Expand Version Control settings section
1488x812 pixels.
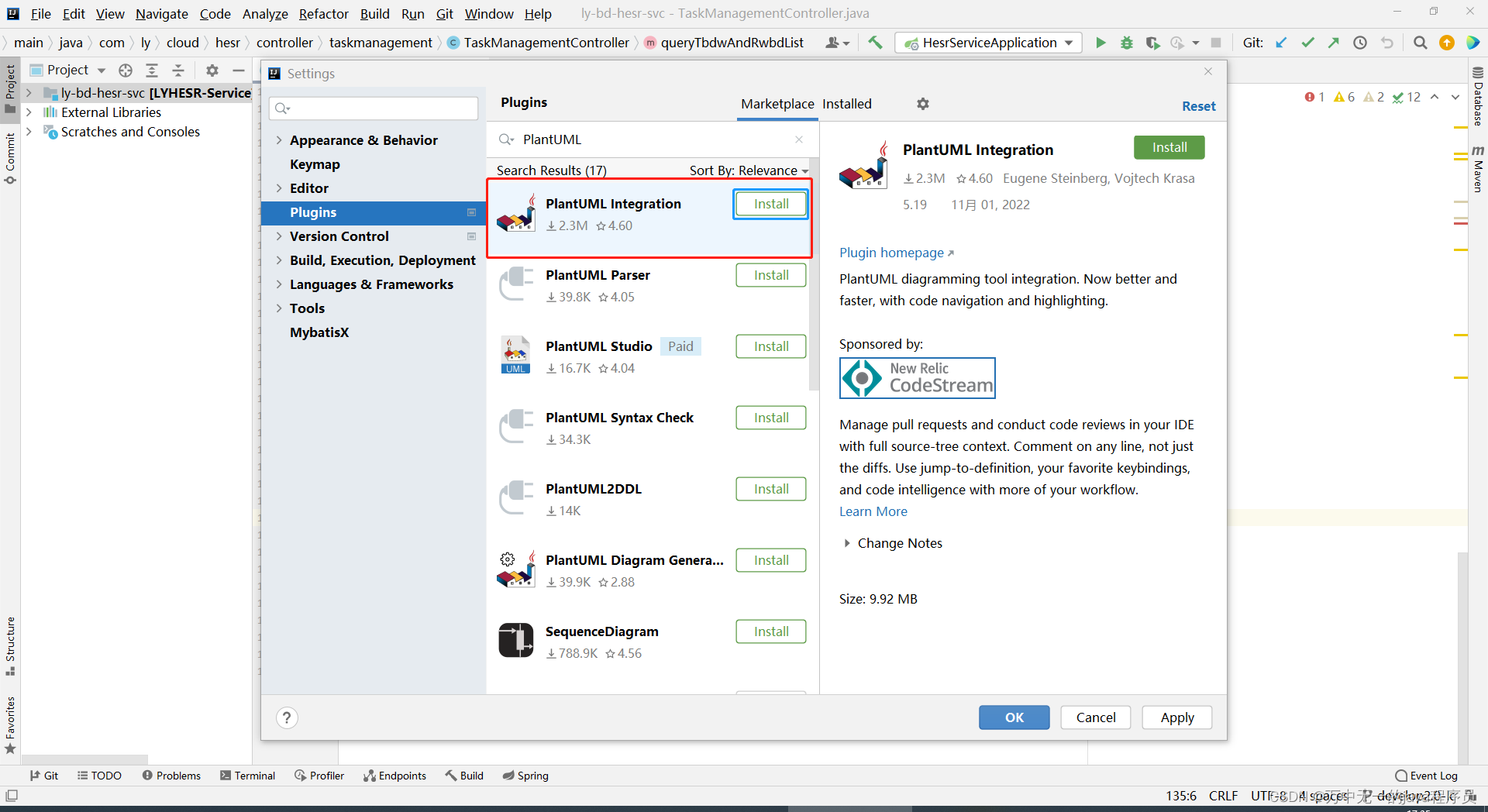point(279,236)
